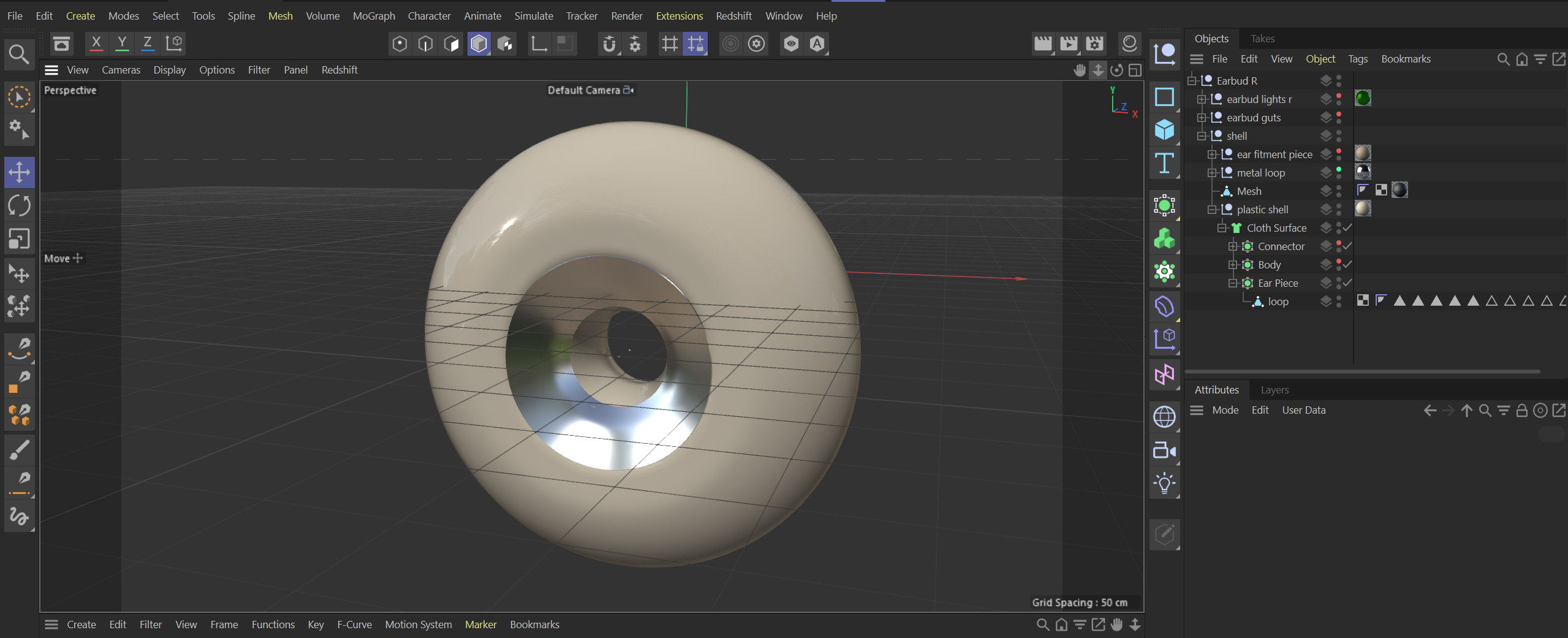Expand the Connector object tree
Image resolution: width=1568 pixels, height=638 pixels.
pos(1232,246)
